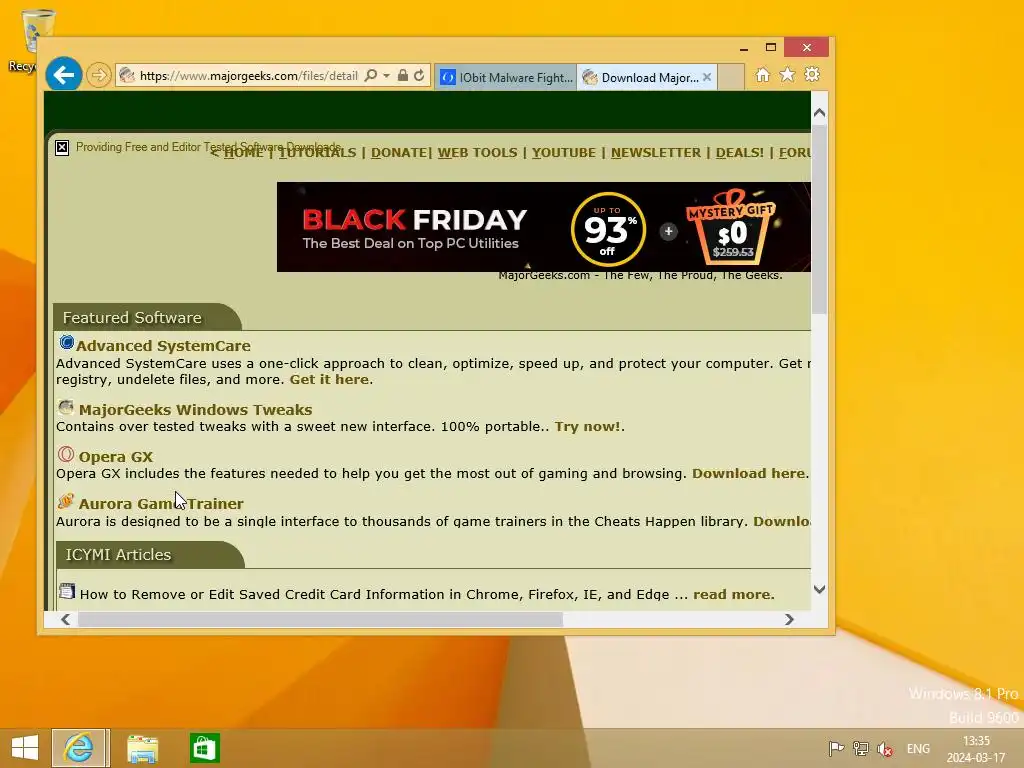Click the Featured Software heading
1024x768 pixels.
[x=132, y=317]
